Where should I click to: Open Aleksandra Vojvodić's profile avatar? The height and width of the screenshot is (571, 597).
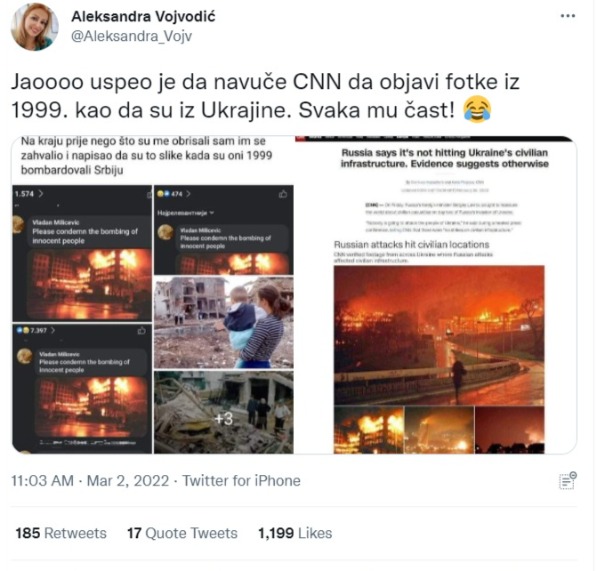pyautogui.click(x=35, y=26)
